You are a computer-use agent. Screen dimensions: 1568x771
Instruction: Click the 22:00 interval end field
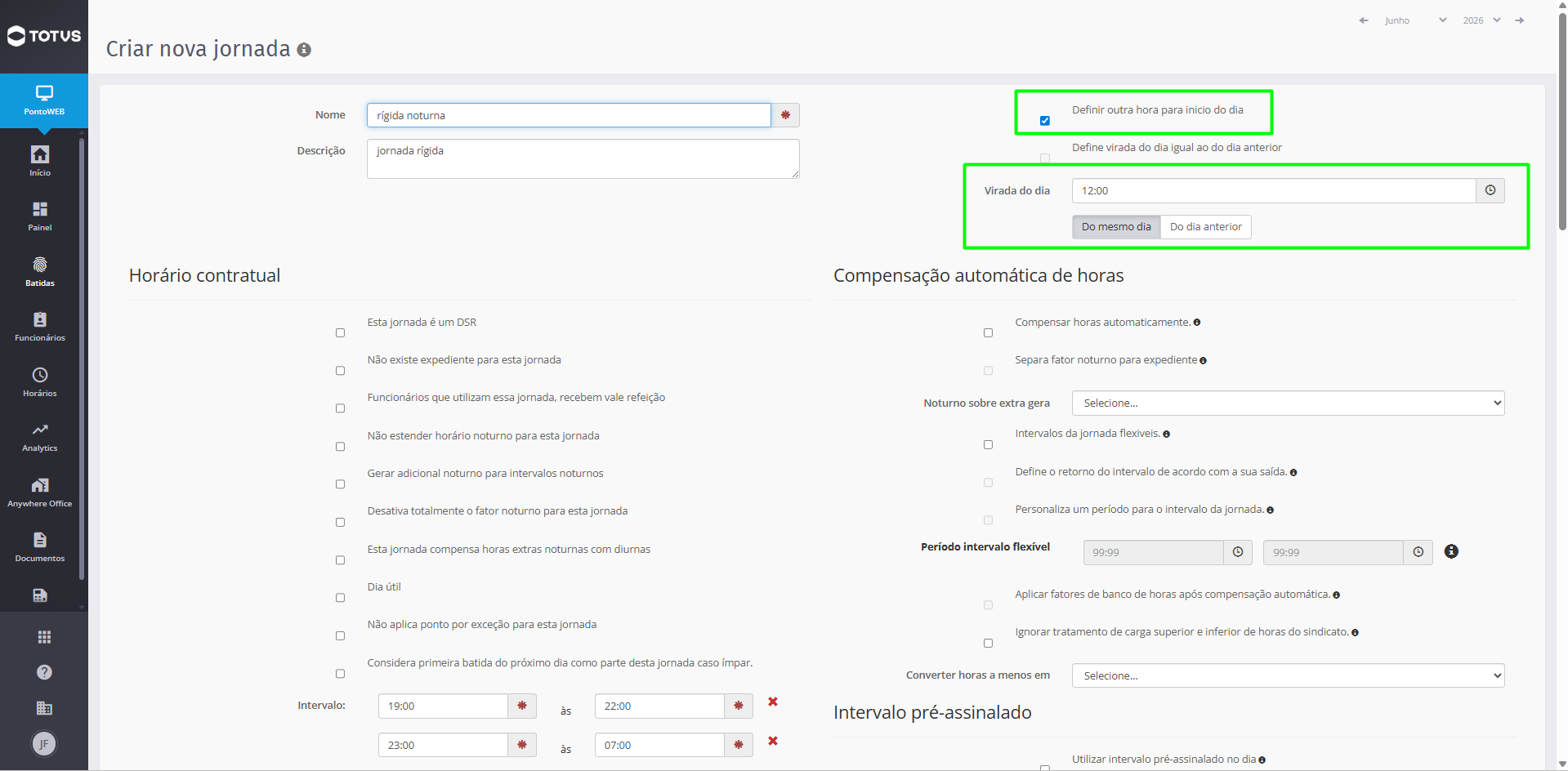(659, 706)
